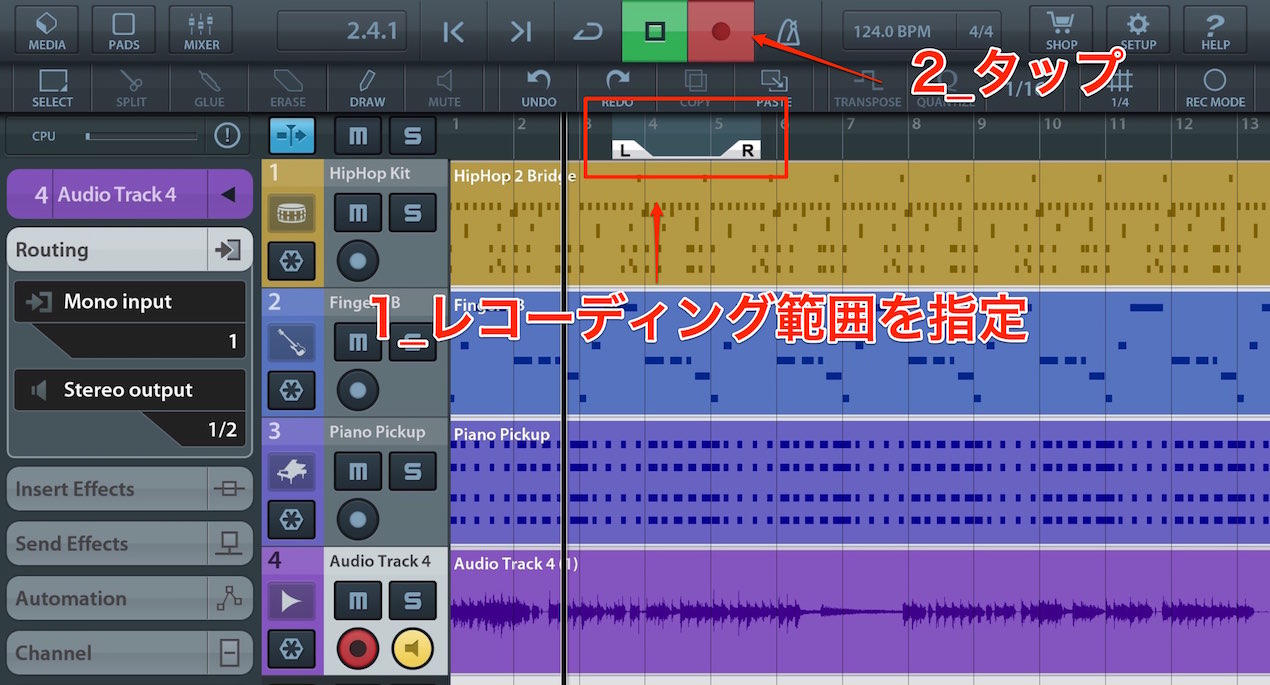The image size is (1270, 685).
Task: Open the SHOP cart icon
Action: tap(1061, 30)
